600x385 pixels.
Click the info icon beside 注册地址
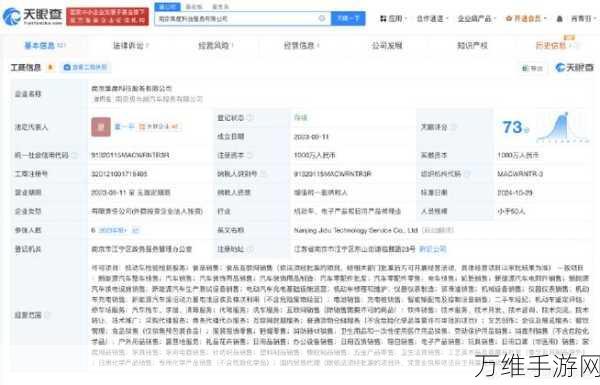250,249
